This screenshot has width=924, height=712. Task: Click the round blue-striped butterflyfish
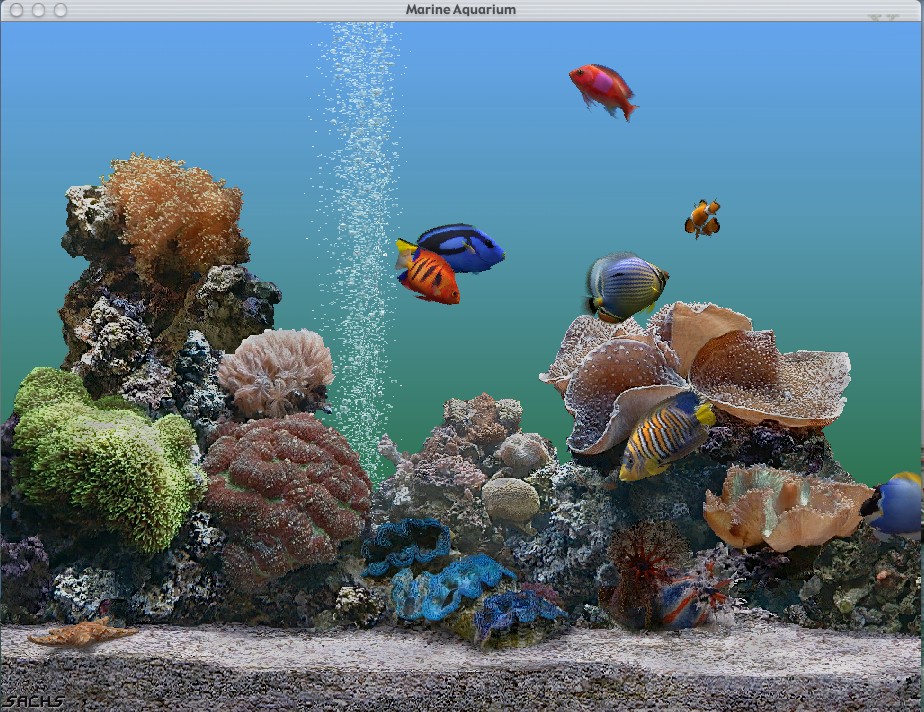(626, 288)
